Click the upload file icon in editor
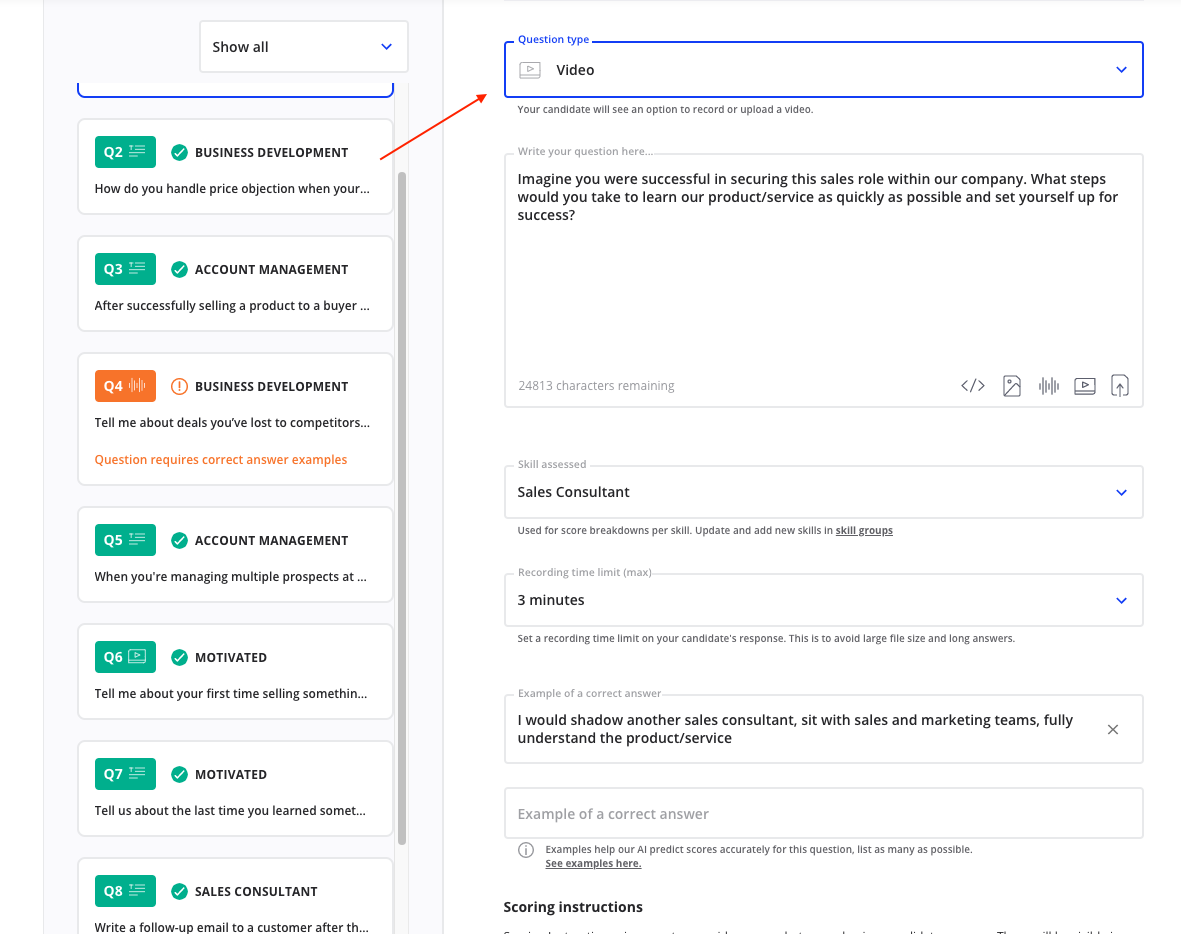The height and width of the screenshot is (934, 1181). pyautogui.click(x=1120, y=386)
